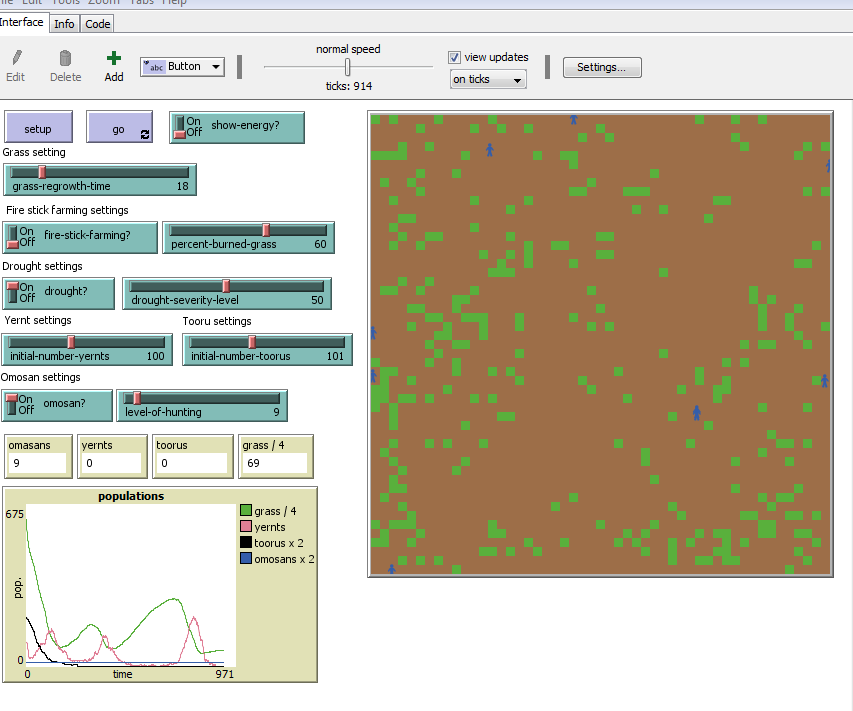The width and height of the screenshot is (853, 711).
Task: Open the Tabs menu
Action: tap(141, 2)
